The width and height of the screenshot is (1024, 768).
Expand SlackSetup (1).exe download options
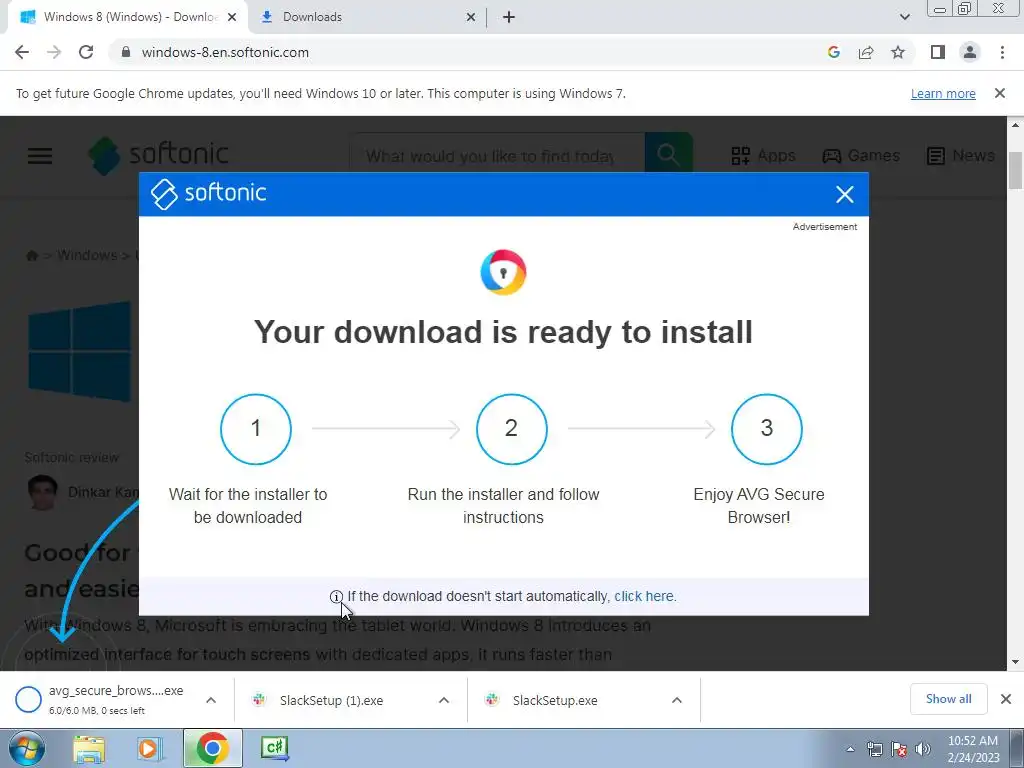[444, 700]
